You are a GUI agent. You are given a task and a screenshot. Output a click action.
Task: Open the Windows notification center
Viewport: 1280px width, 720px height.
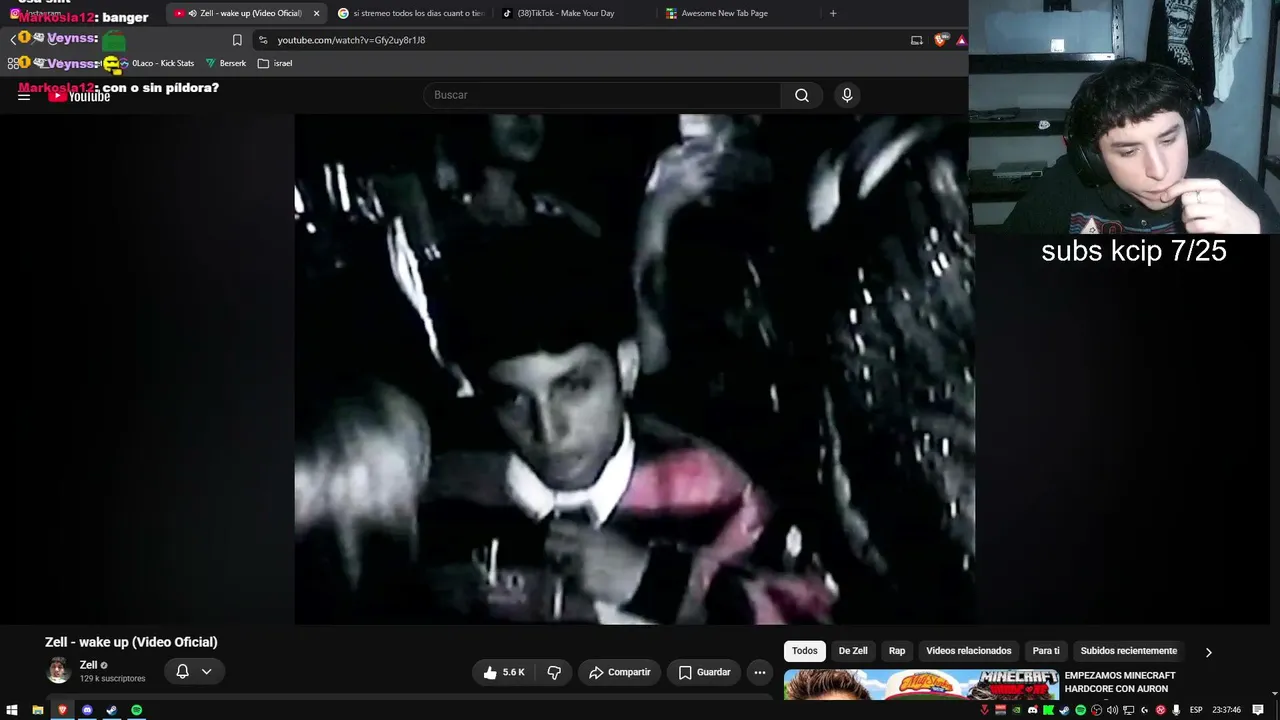point(1259,710)
